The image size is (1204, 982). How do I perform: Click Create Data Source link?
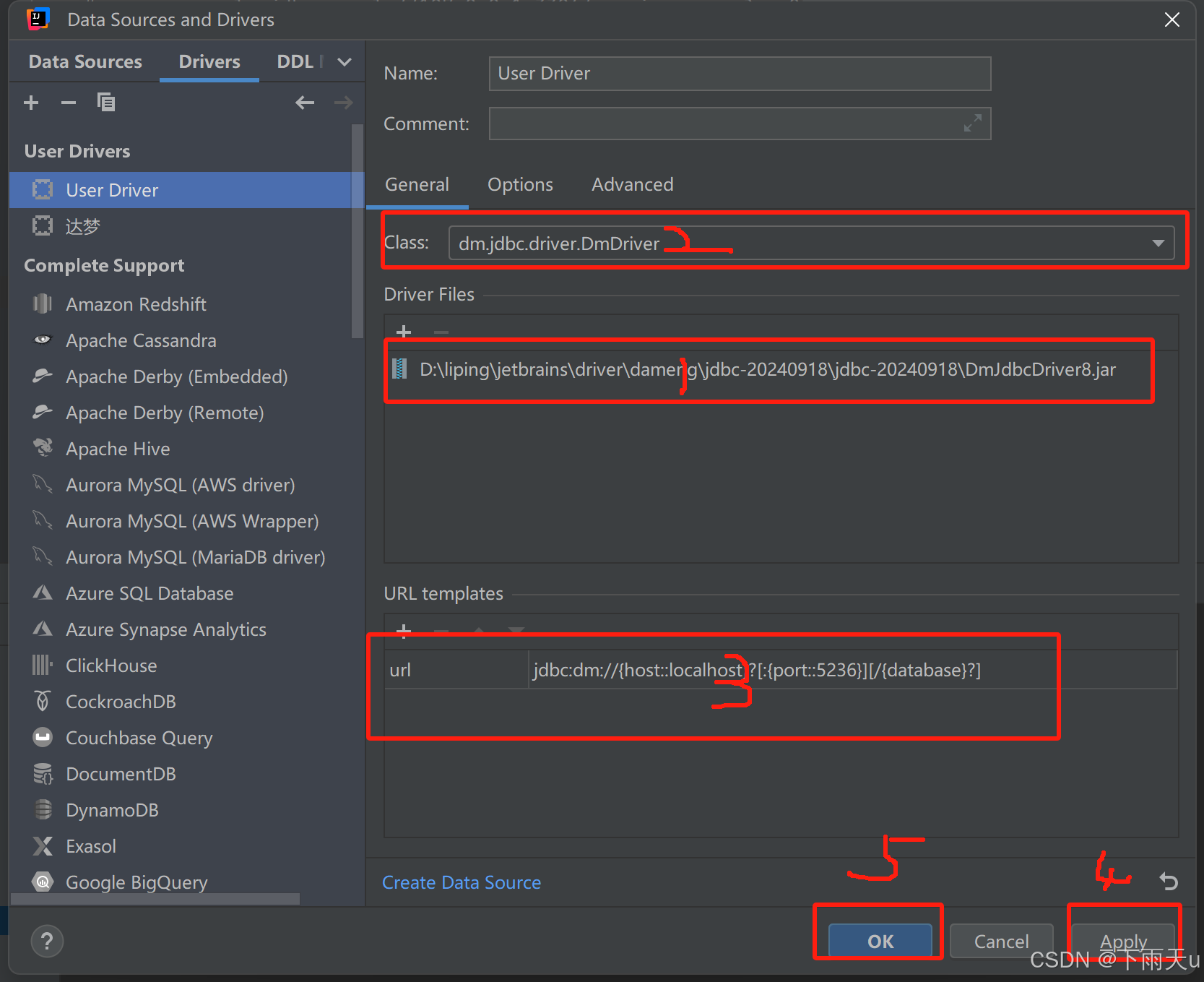pyautogui.click(x=462, y=882)
